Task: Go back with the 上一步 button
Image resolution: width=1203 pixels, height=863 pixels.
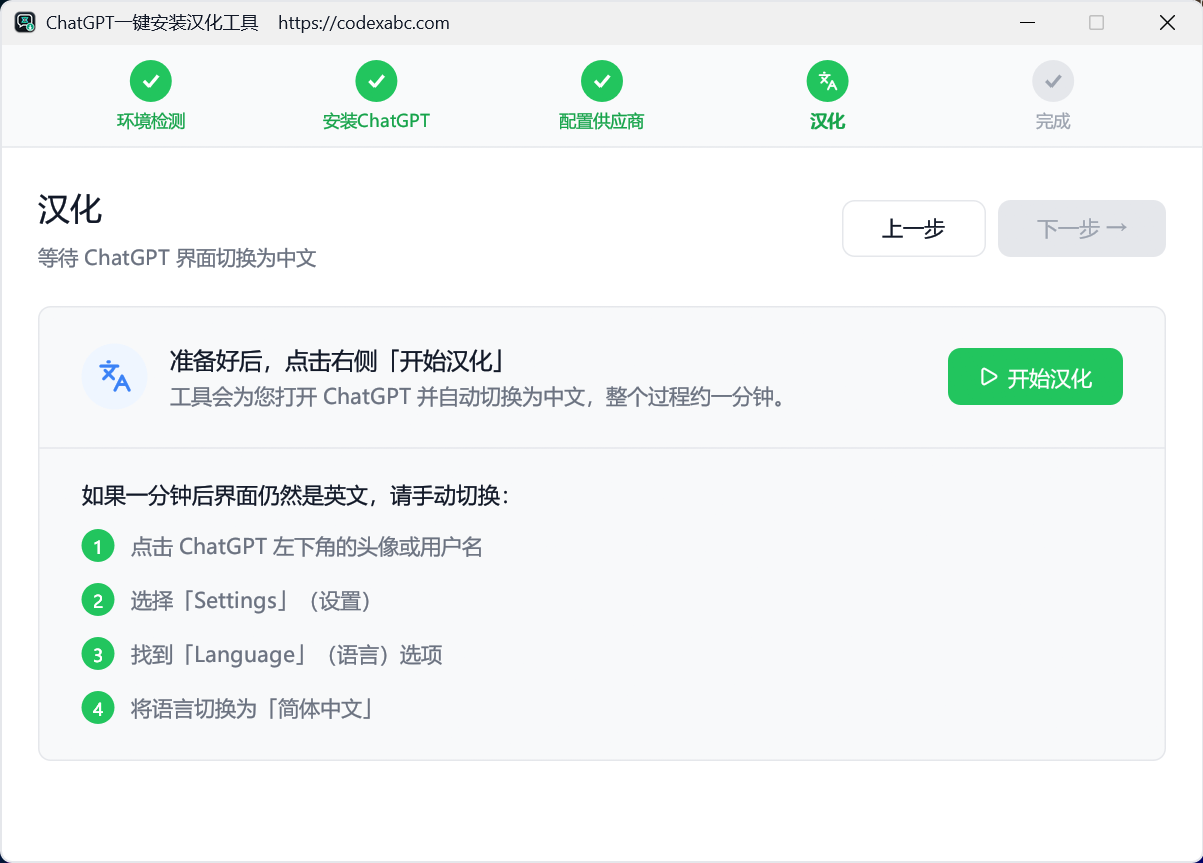Action: (914, 229)
